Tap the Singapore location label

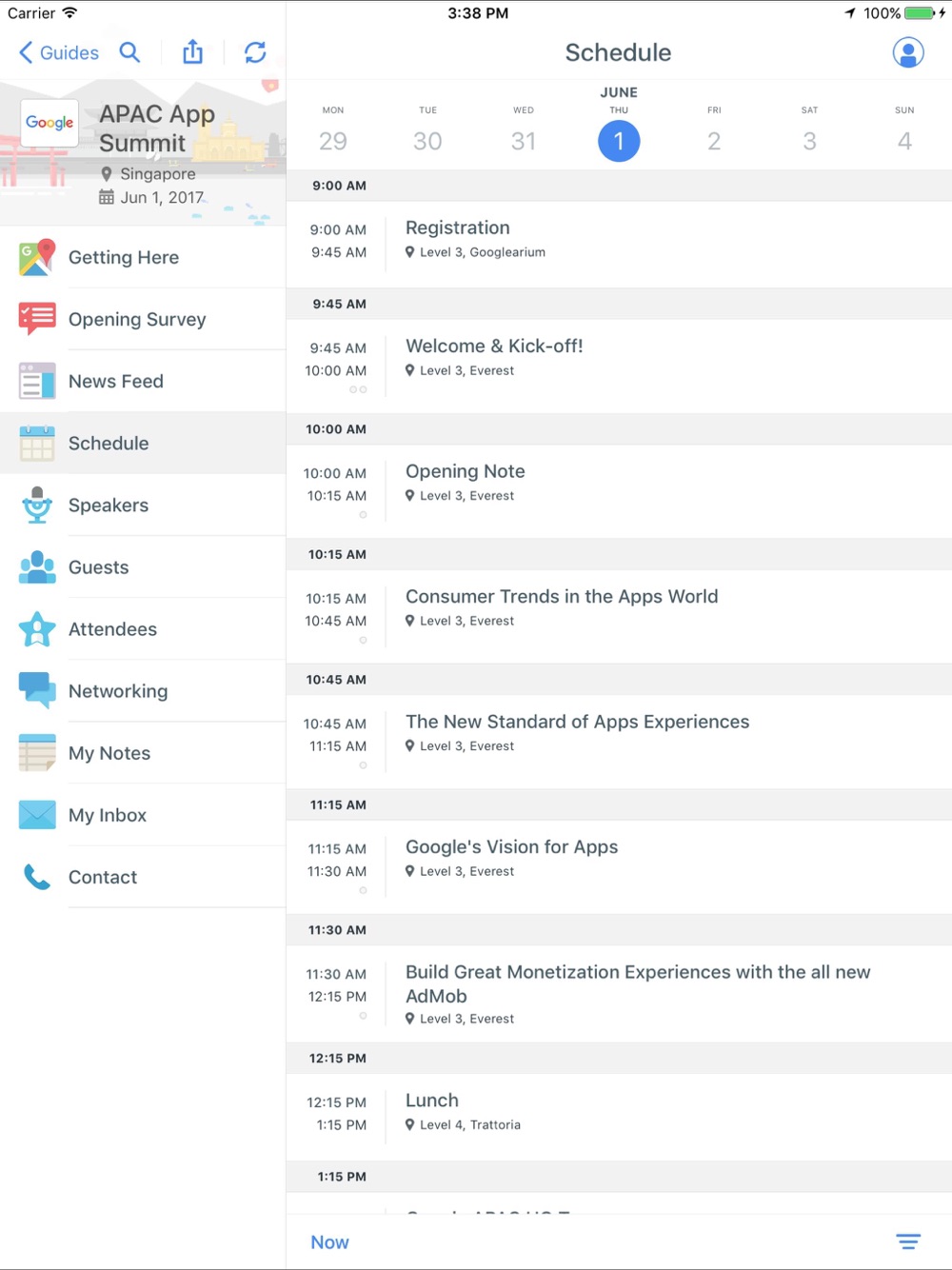click(149, 173)
